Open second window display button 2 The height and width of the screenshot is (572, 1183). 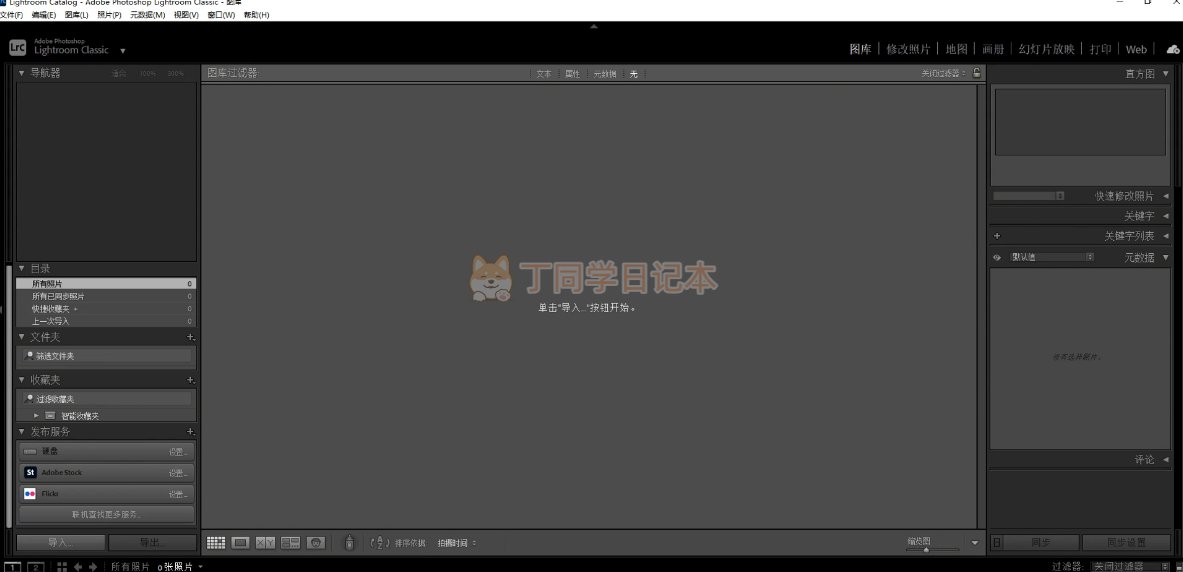pos(35,567)
